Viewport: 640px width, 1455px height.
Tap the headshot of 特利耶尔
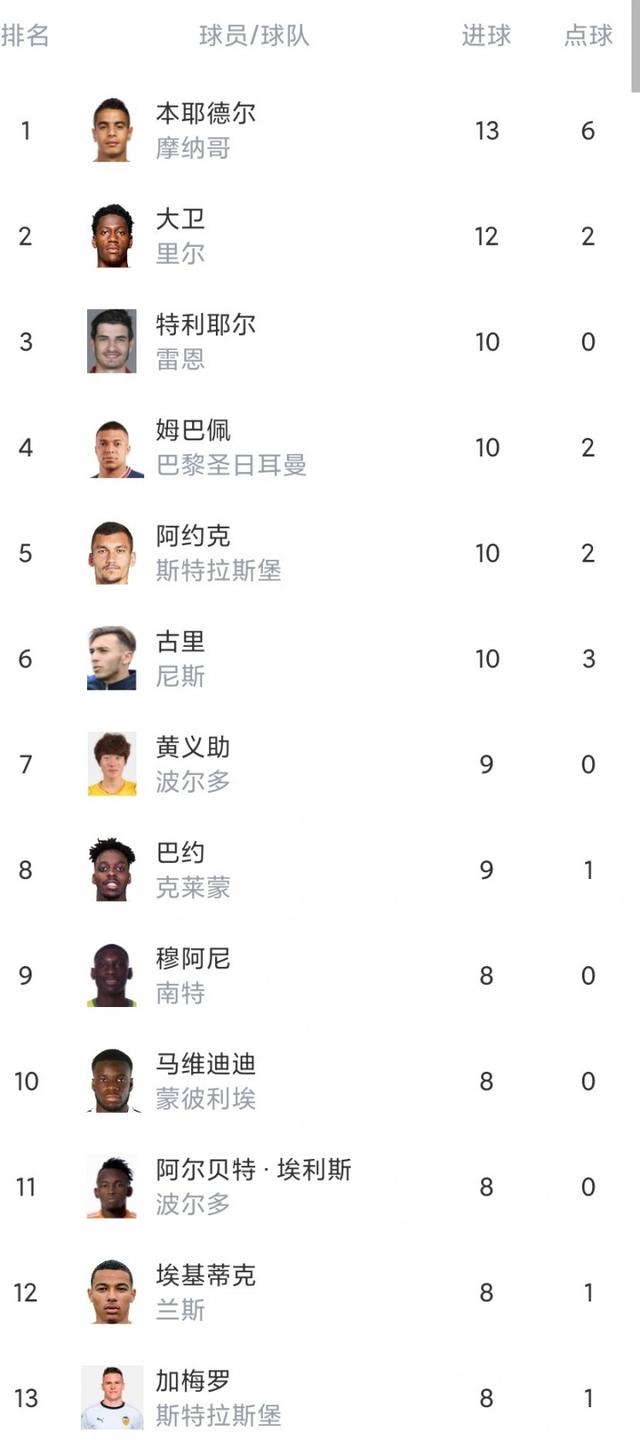pos(112,341)
